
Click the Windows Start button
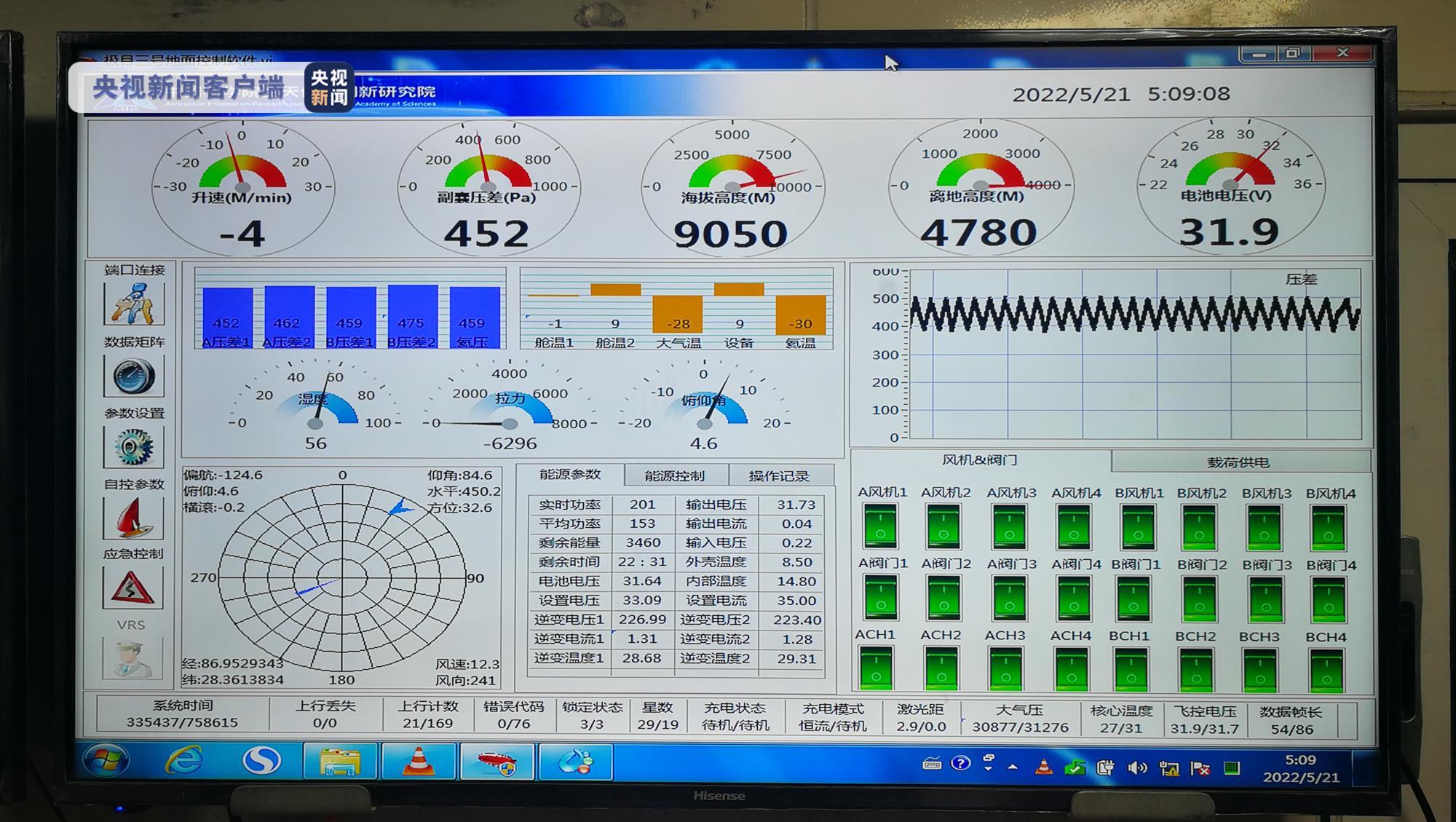106,761
